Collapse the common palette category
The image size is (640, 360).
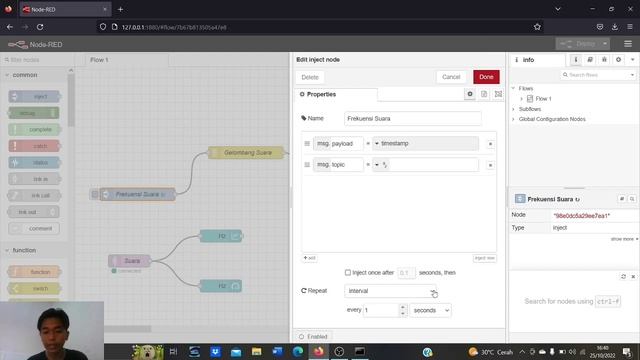(24, 75)
